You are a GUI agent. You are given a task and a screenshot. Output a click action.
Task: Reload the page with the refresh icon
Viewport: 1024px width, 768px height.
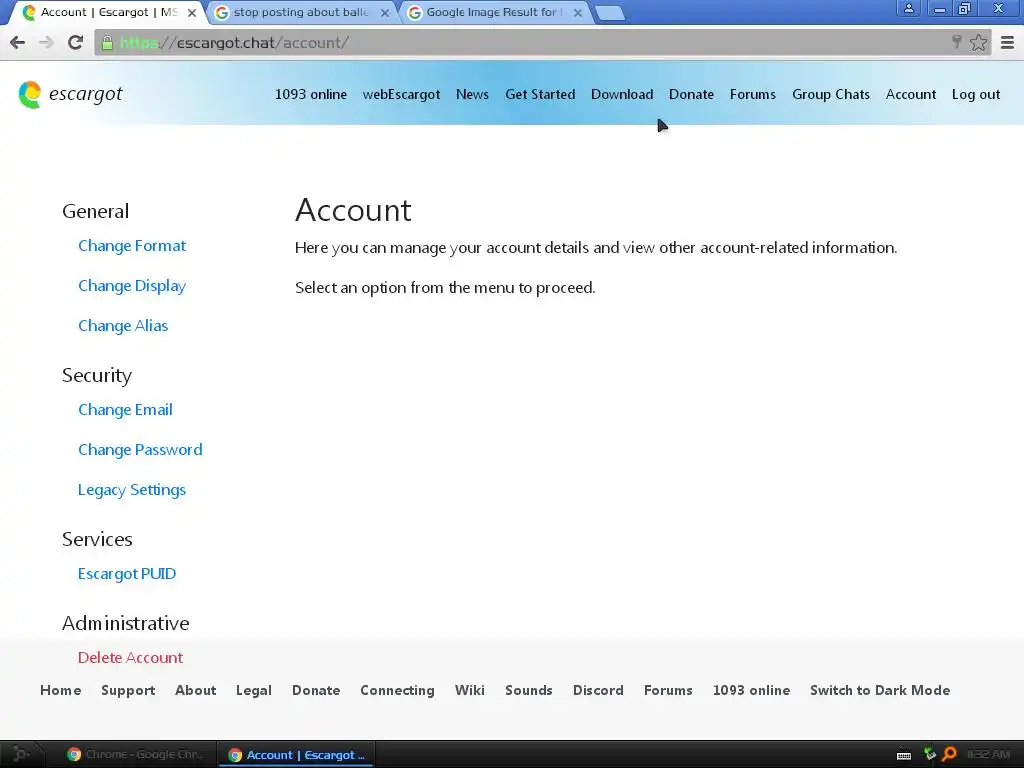(x=75, y=43)
